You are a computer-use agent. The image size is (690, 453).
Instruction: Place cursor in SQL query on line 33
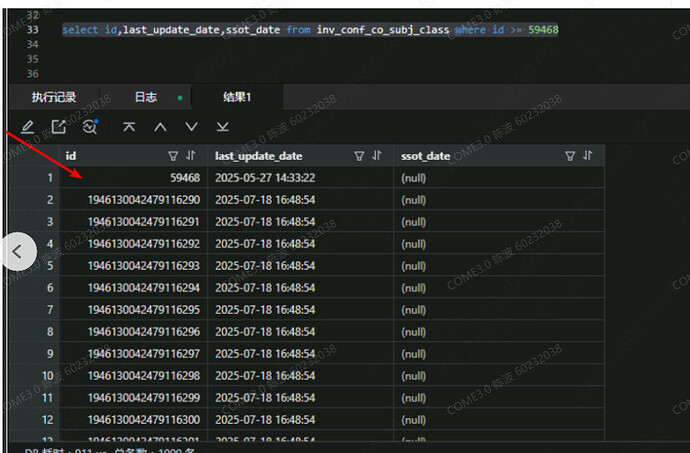(x=310, y=30)
